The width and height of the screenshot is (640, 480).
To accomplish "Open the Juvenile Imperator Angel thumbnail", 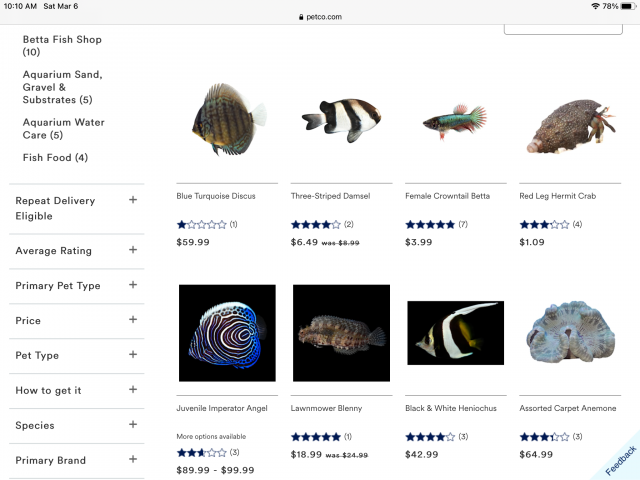I will click(x=227, y=333).
